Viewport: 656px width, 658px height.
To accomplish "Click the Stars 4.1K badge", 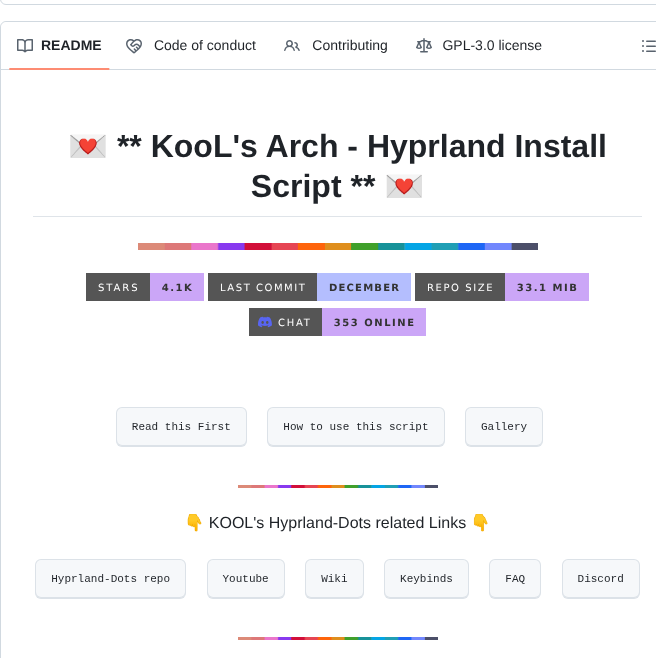I will tap(145, 287).
